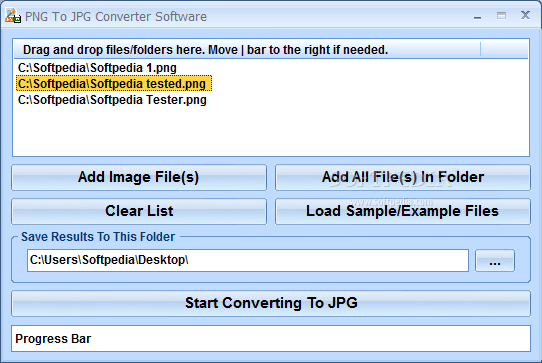Screen dimensions: 542x363
Task: Load Sample/Example Files button click
Action: point(403,211)
